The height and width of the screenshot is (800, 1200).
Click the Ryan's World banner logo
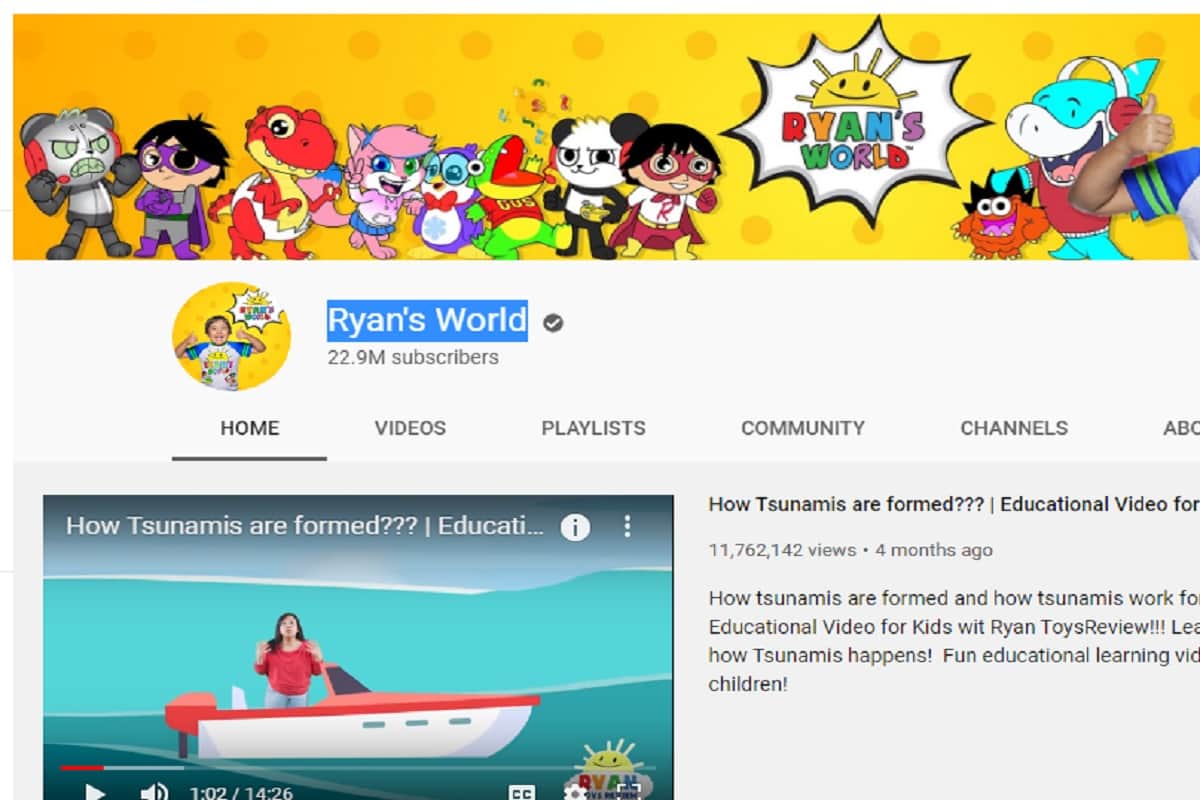[x=856, y=122]
